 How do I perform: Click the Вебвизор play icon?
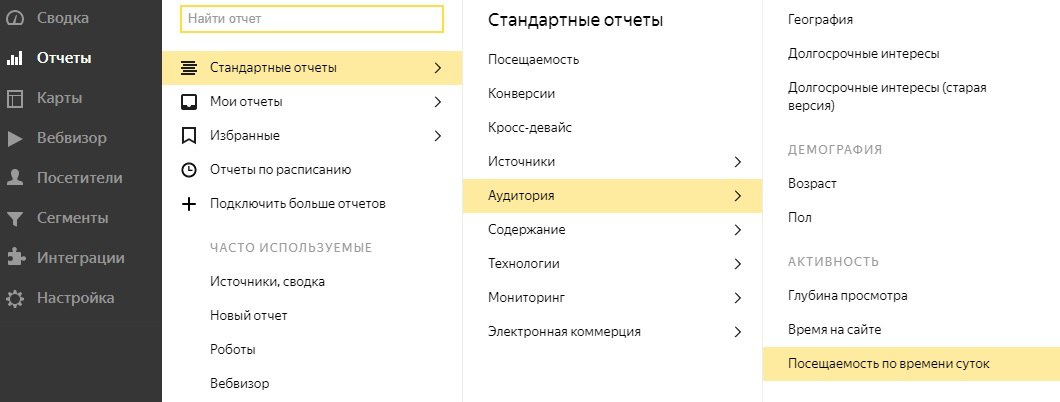(x=14, y=139)
